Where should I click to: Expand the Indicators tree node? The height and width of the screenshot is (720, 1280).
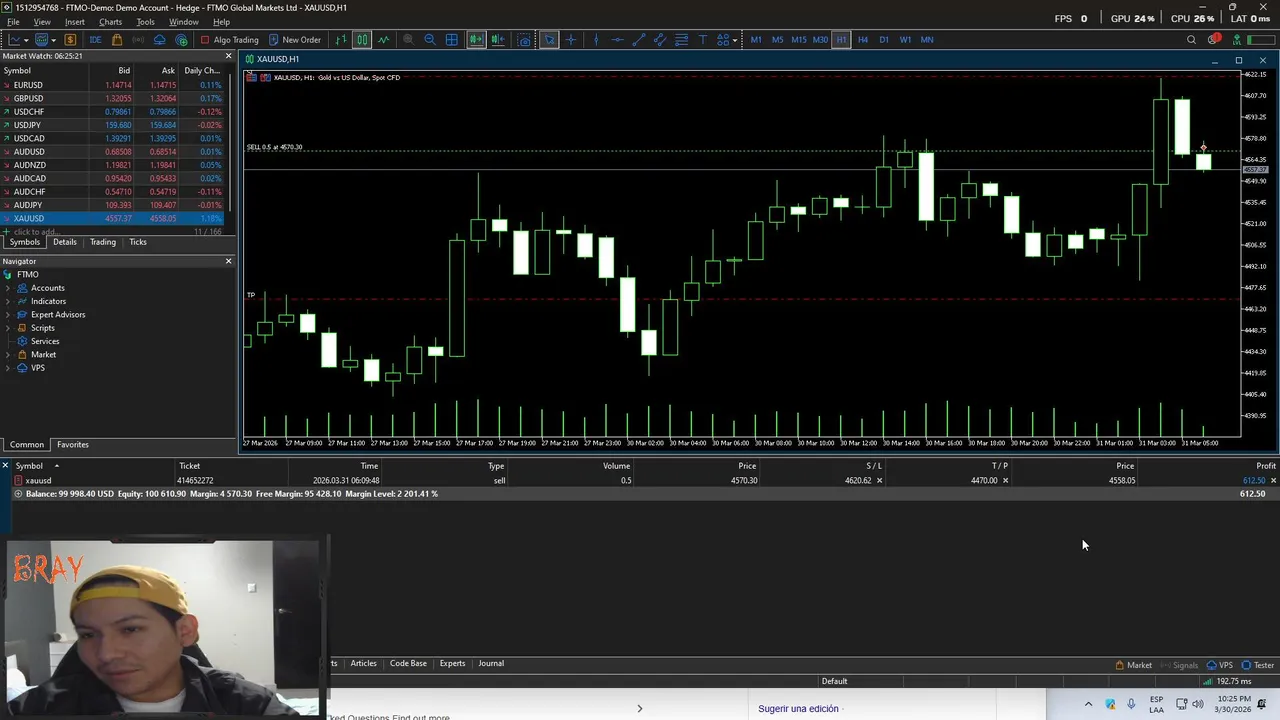8,301
